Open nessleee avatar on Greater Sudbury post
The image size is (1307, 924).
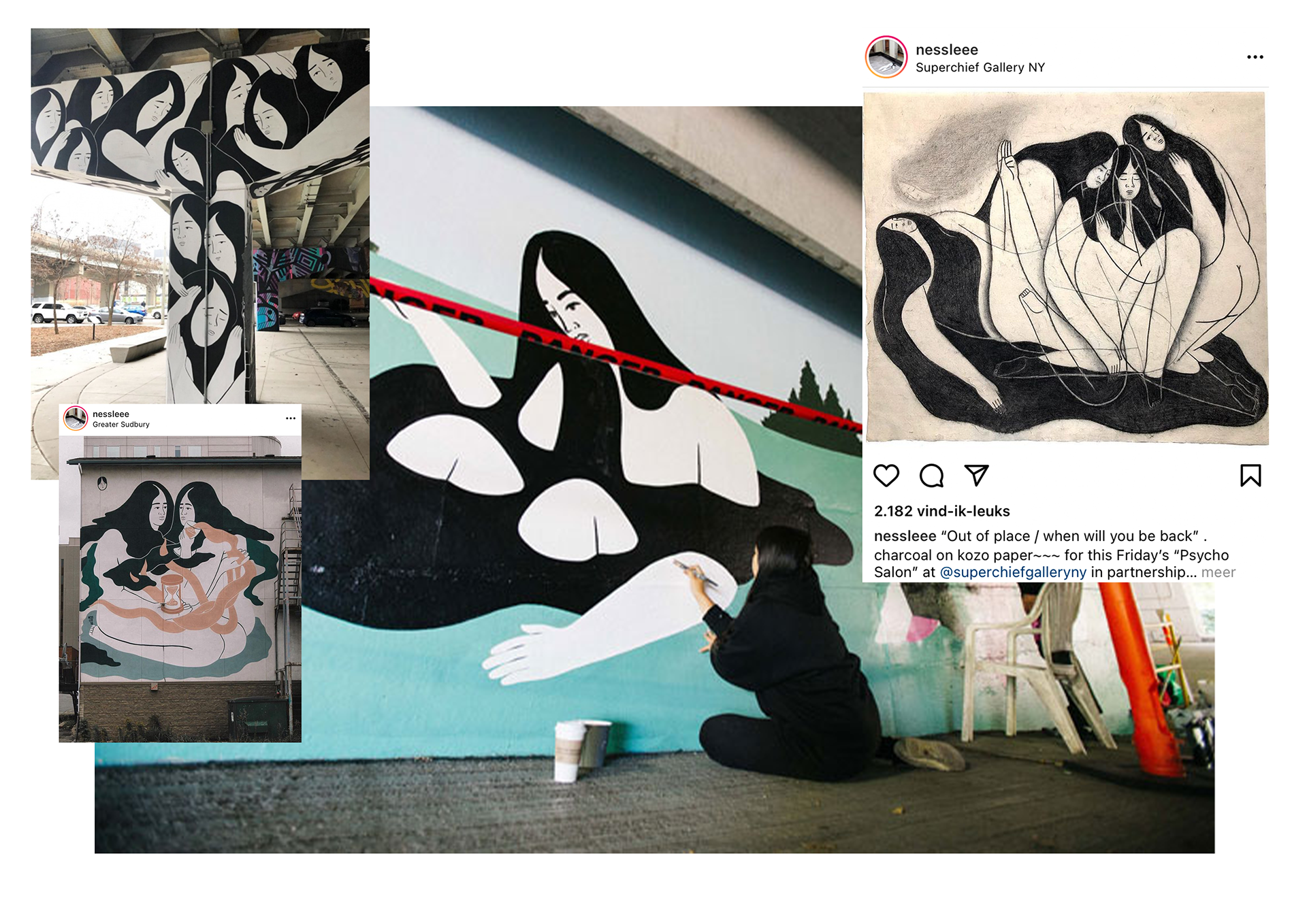click(x=76, y=418)
